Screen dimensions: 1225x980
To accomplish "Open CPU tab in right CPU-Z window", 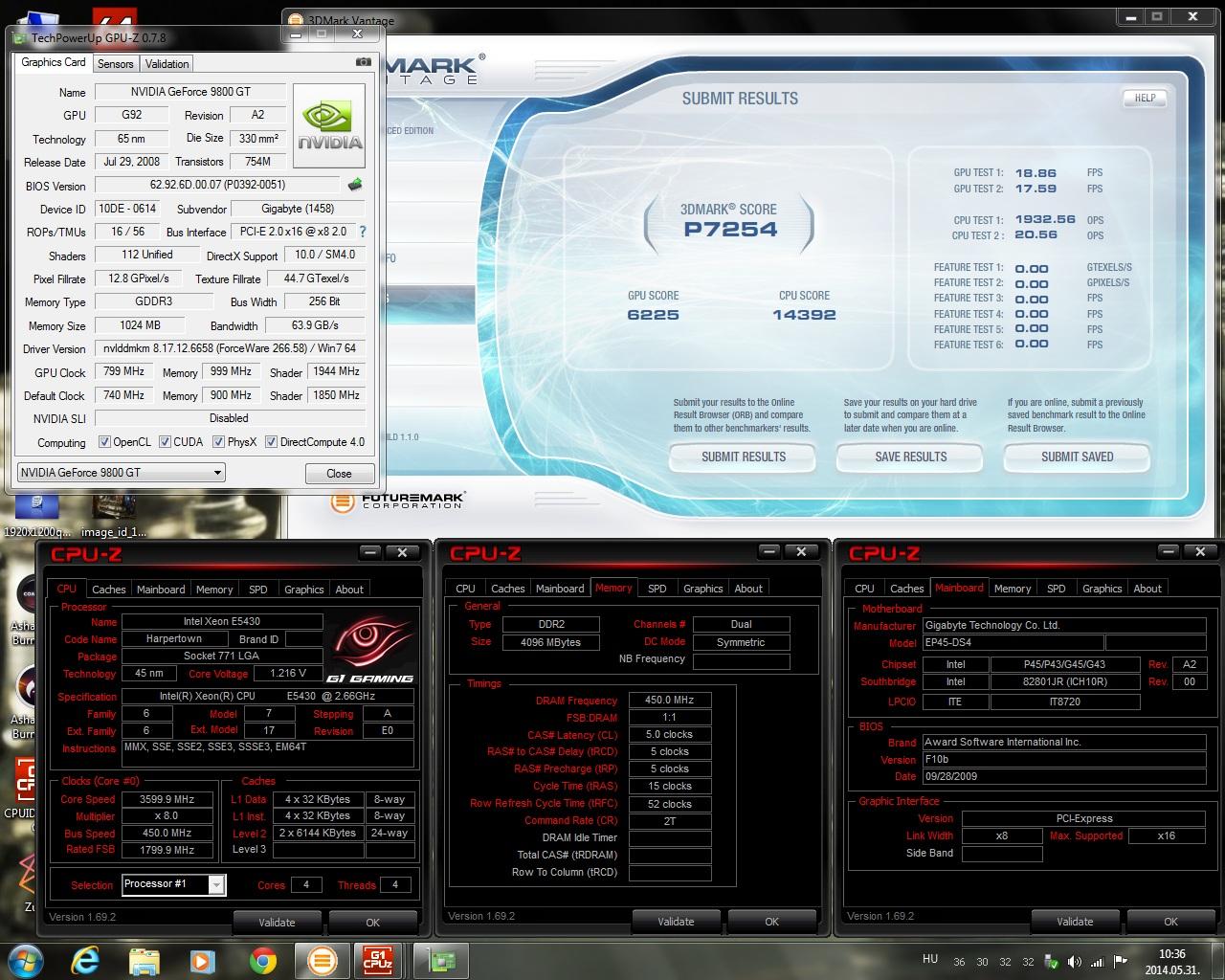I will [x=864, y=589].
